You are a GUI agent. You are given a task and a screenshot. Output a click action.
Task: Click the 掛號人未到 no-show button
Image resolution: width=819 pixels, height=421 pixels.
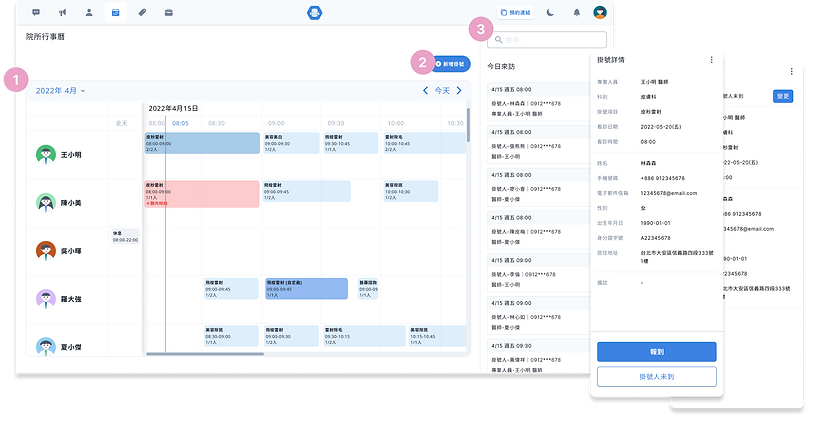click(x=657, y=377)
